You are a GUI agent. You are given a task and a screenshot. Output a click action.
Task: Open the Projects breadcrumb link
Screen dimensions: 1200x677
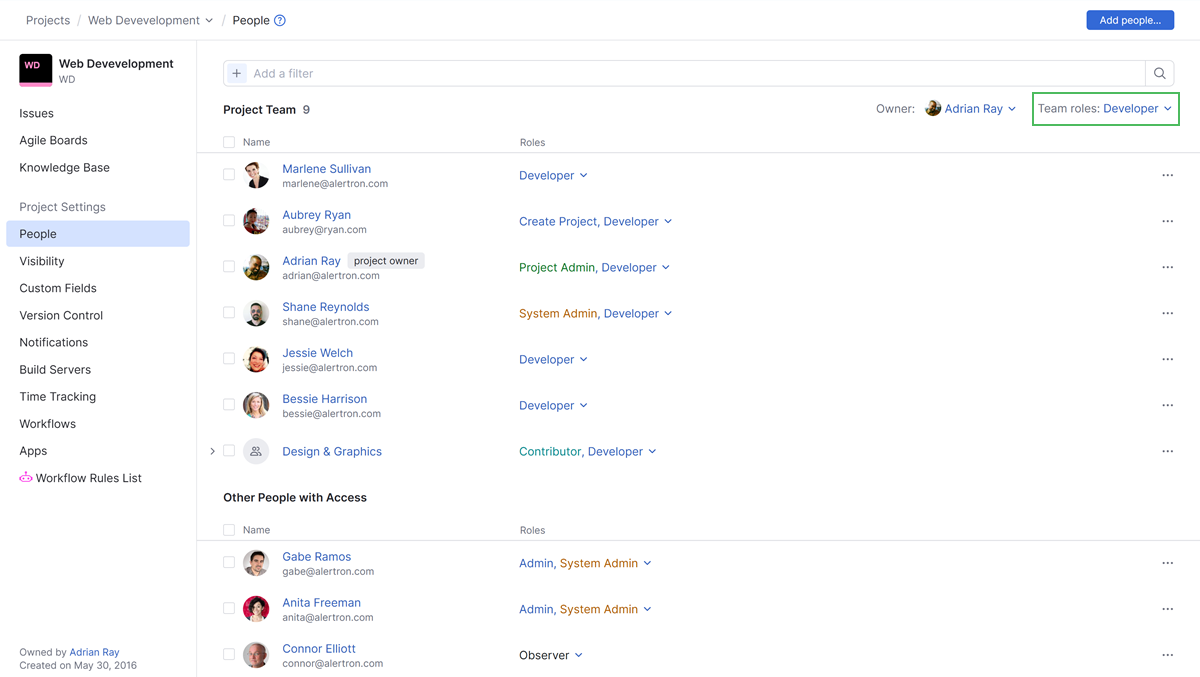tap(47, 19)
